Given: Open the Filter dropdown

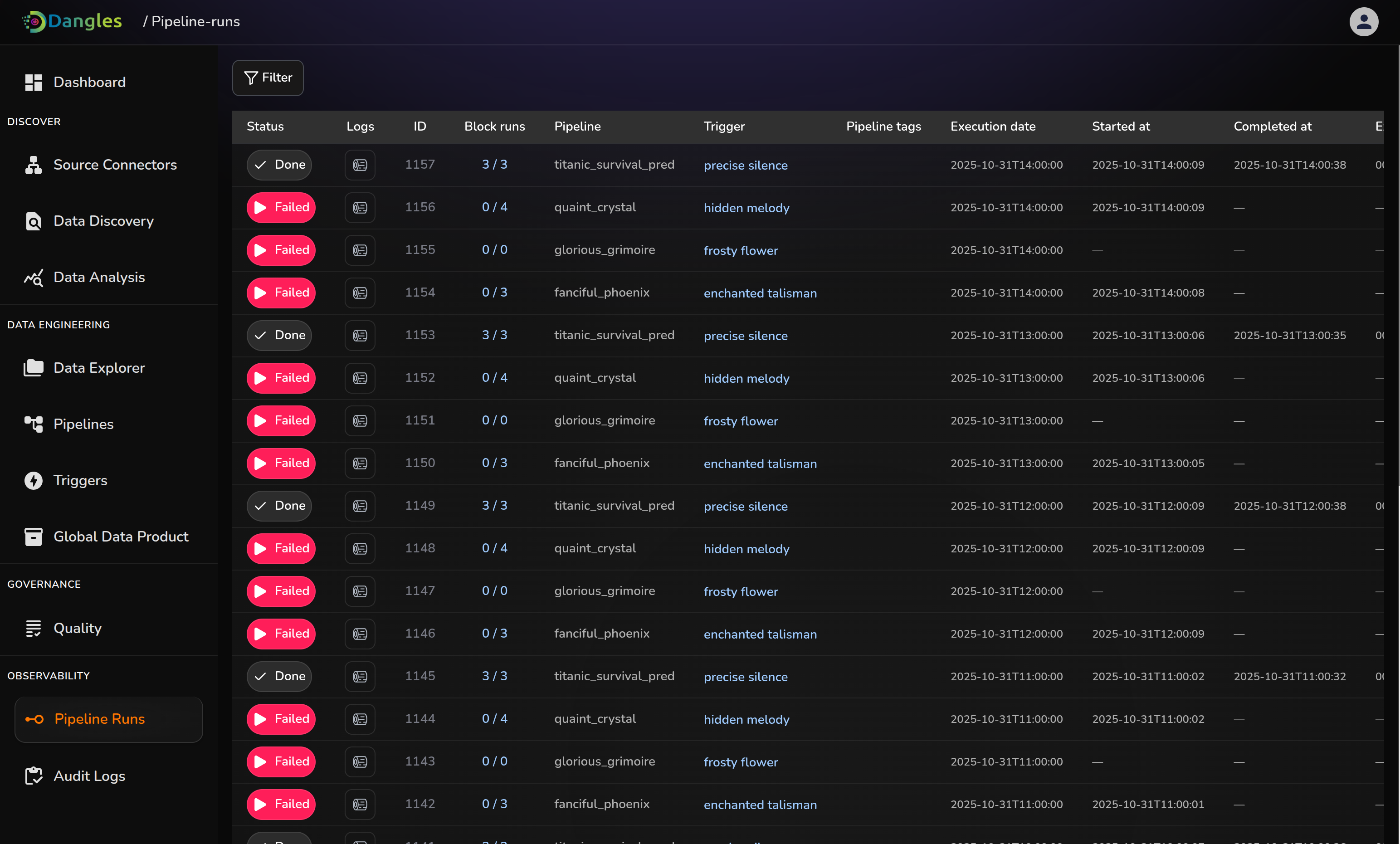Looking at the screenshot, I should pos(268,78).
